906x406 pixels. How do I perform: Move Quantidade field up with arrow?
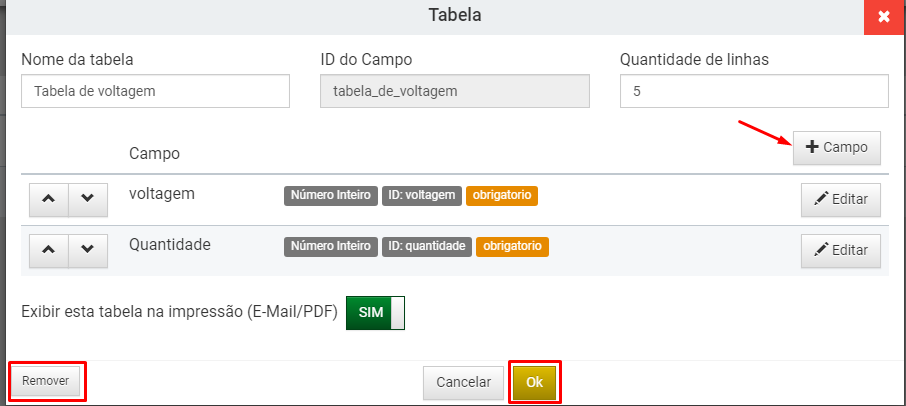point(49,251)
